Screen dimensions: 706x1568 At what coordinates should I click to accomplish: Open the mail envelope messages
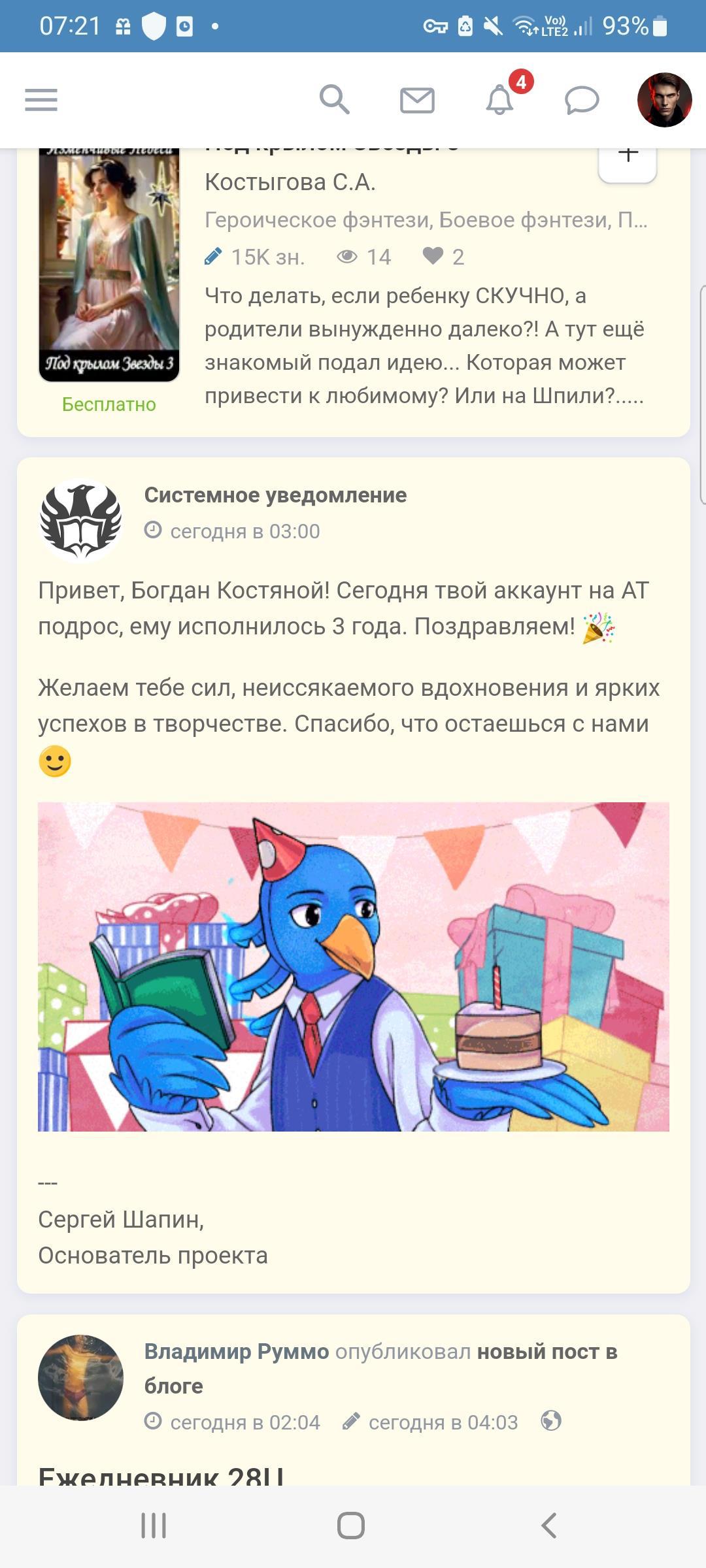pos(417,101)
